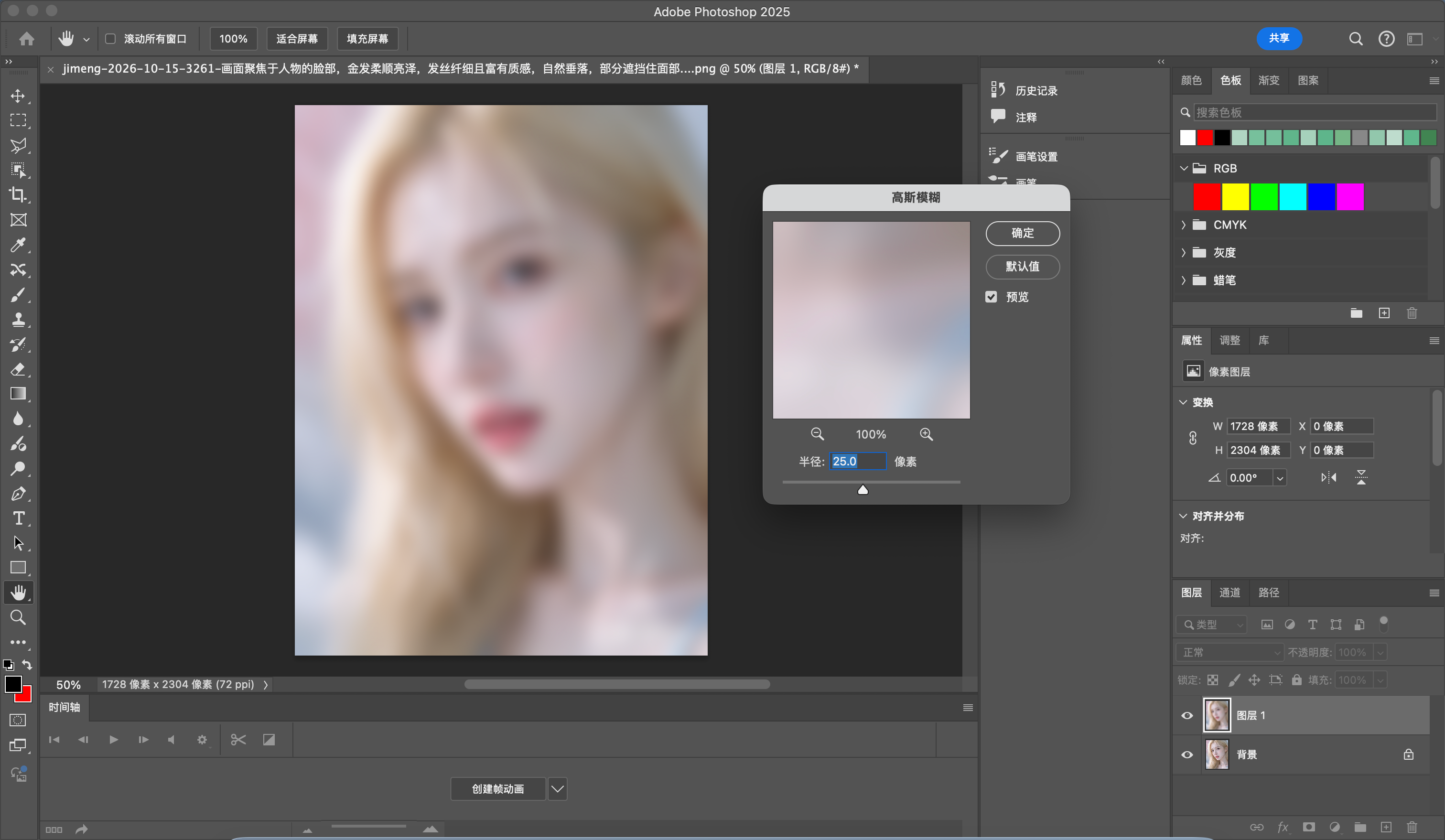Collapse the RGB swatch group

pyautogui.click(x=1184, y=169)
